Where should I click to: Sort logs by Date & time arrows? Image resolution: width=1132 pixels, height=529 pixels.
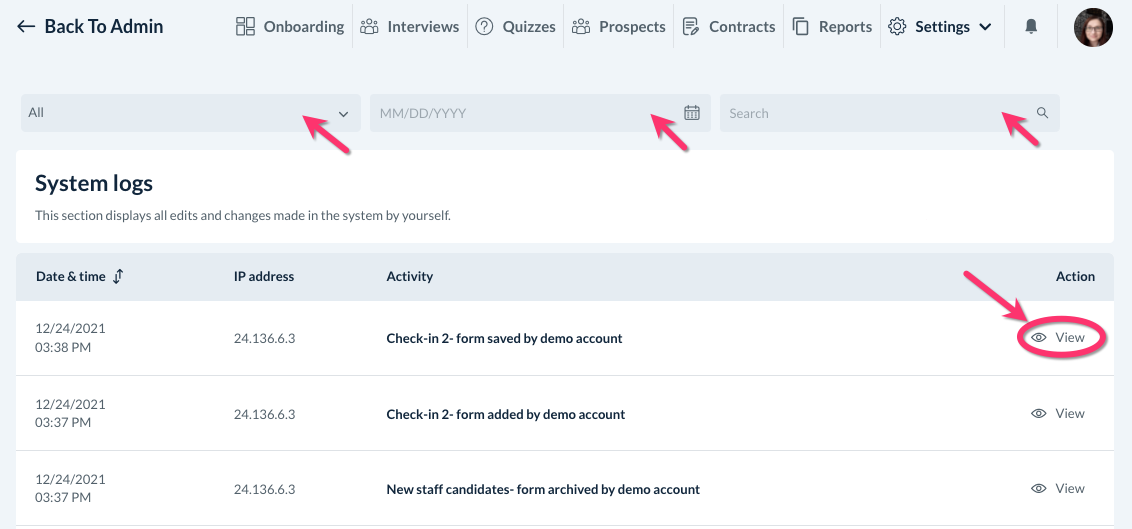[x=118, y=276]
